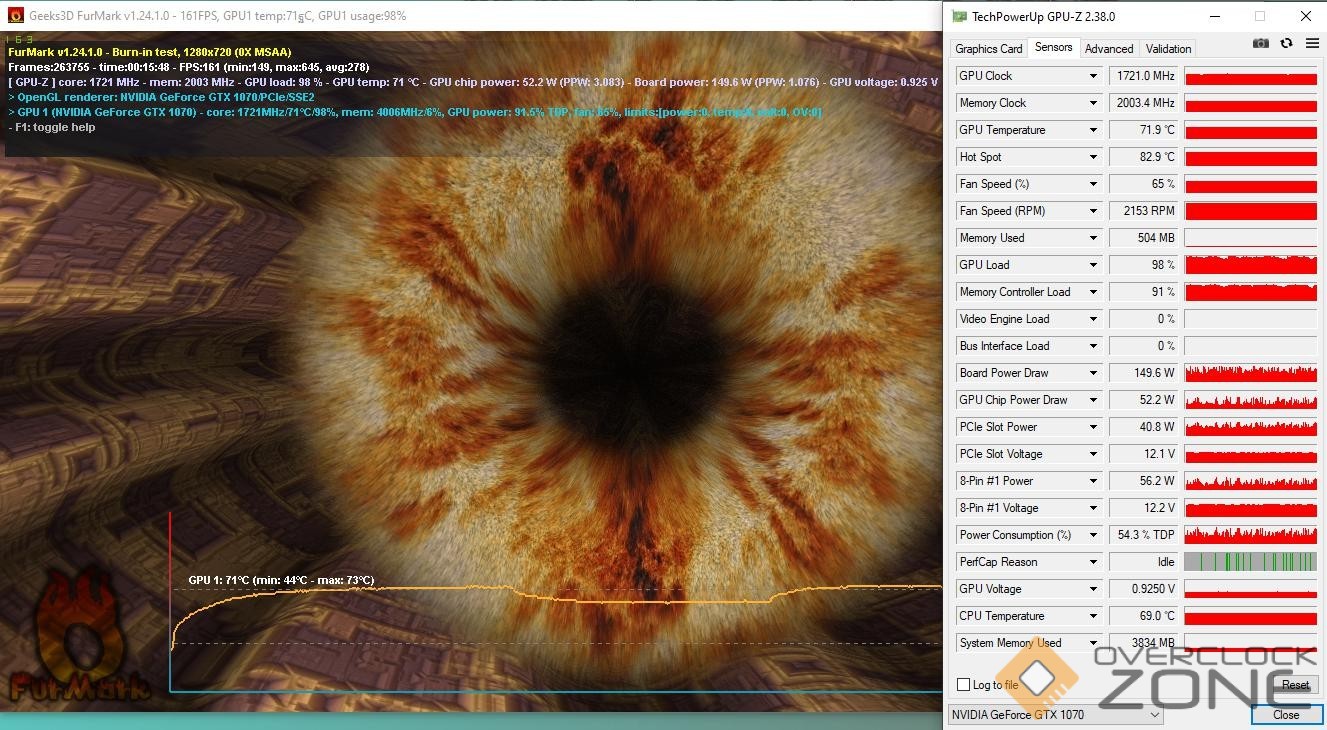Switch to the Graphics Card tab

tap(988, 48)
